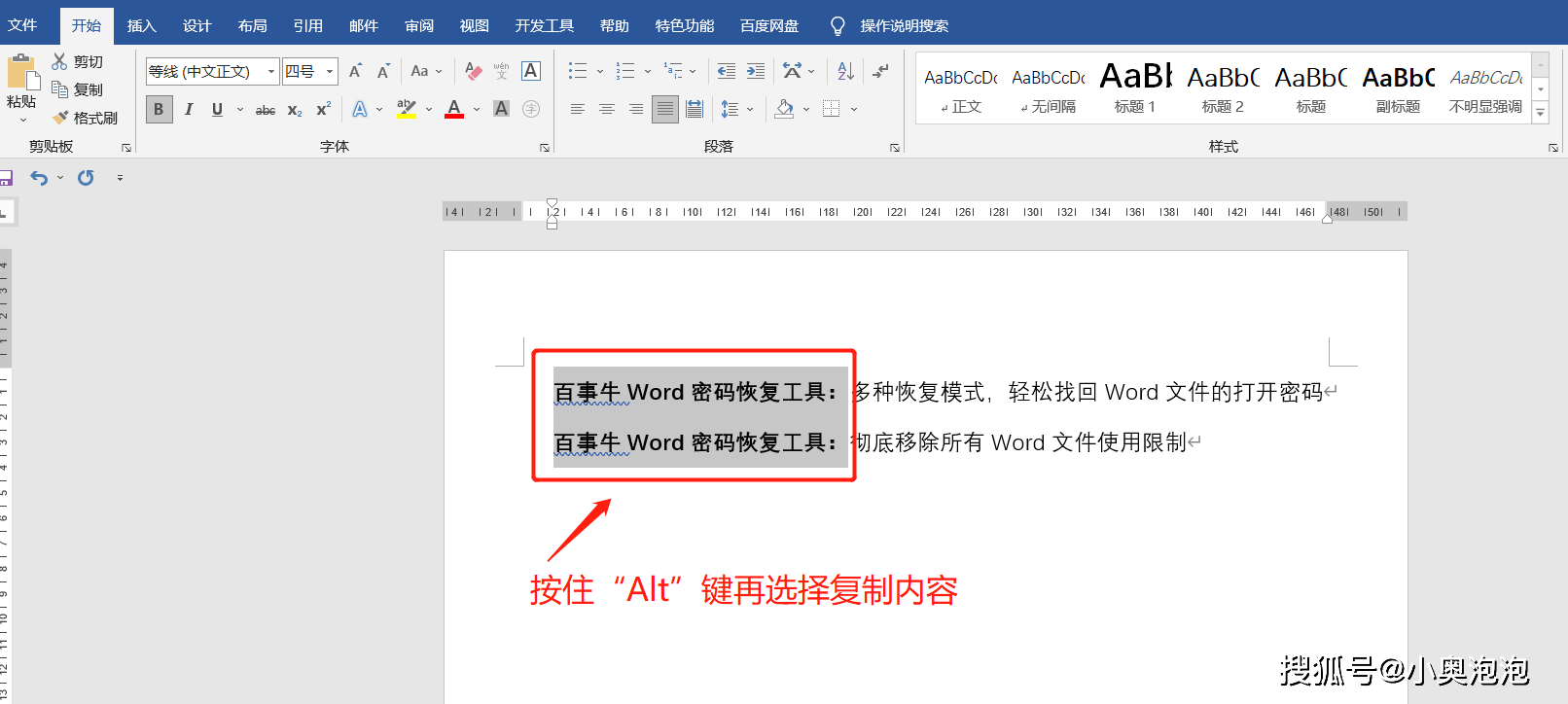Expand the Paste options arrow
The width and height of the screenshot is (1568, 704).
click(23, 121)
